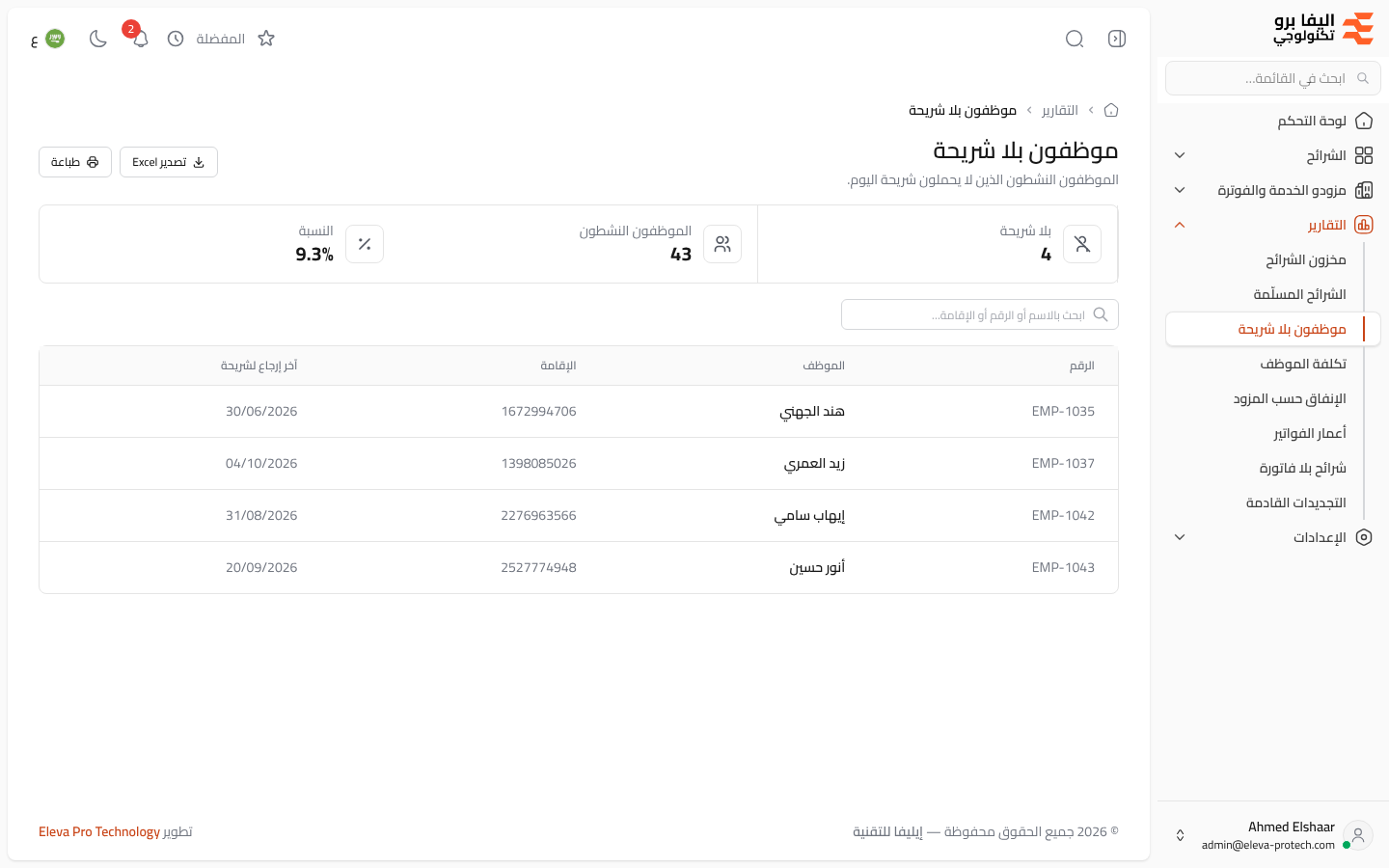Open الإنفاق حسب المزود report
The image size is (1389, 868).
(x=1290, y=398)
